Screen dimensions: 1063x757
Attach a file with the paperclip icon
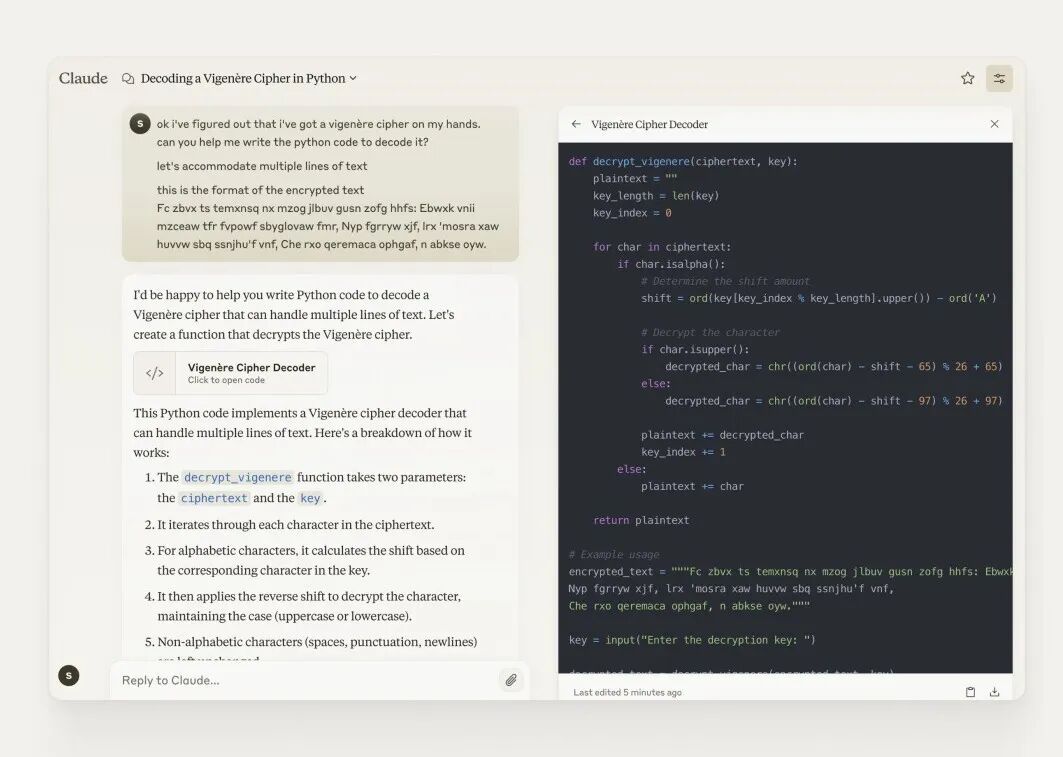(x=511, y=680)
